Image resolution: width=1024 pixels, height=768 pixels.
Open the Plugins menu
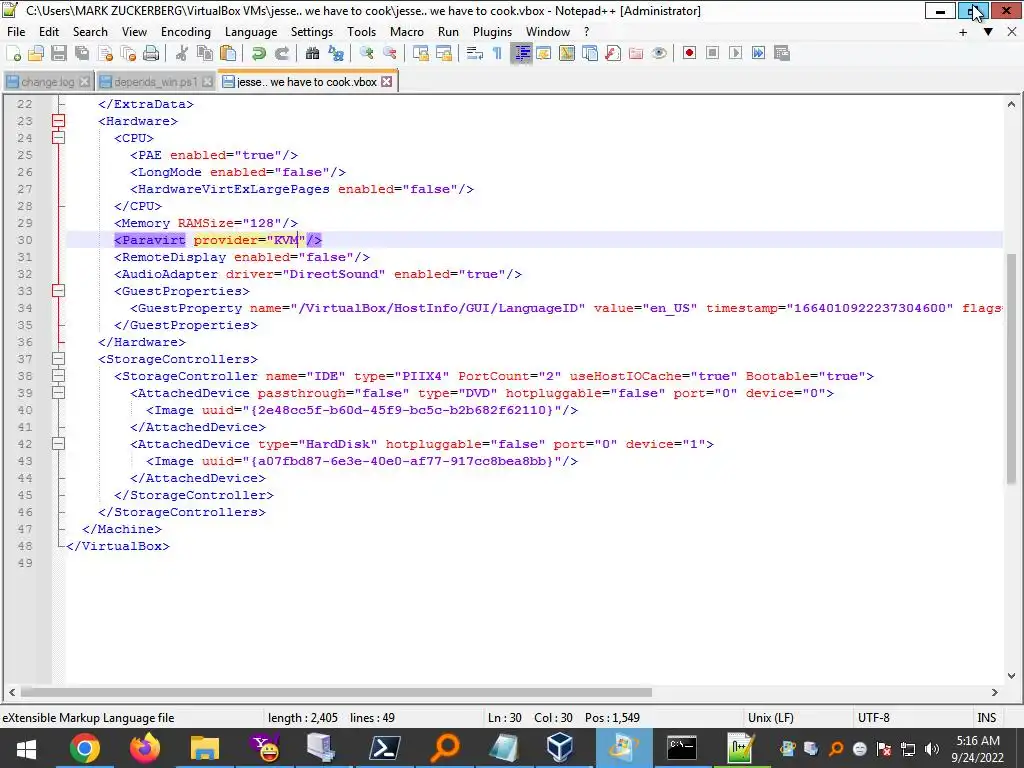coord(492,31)
